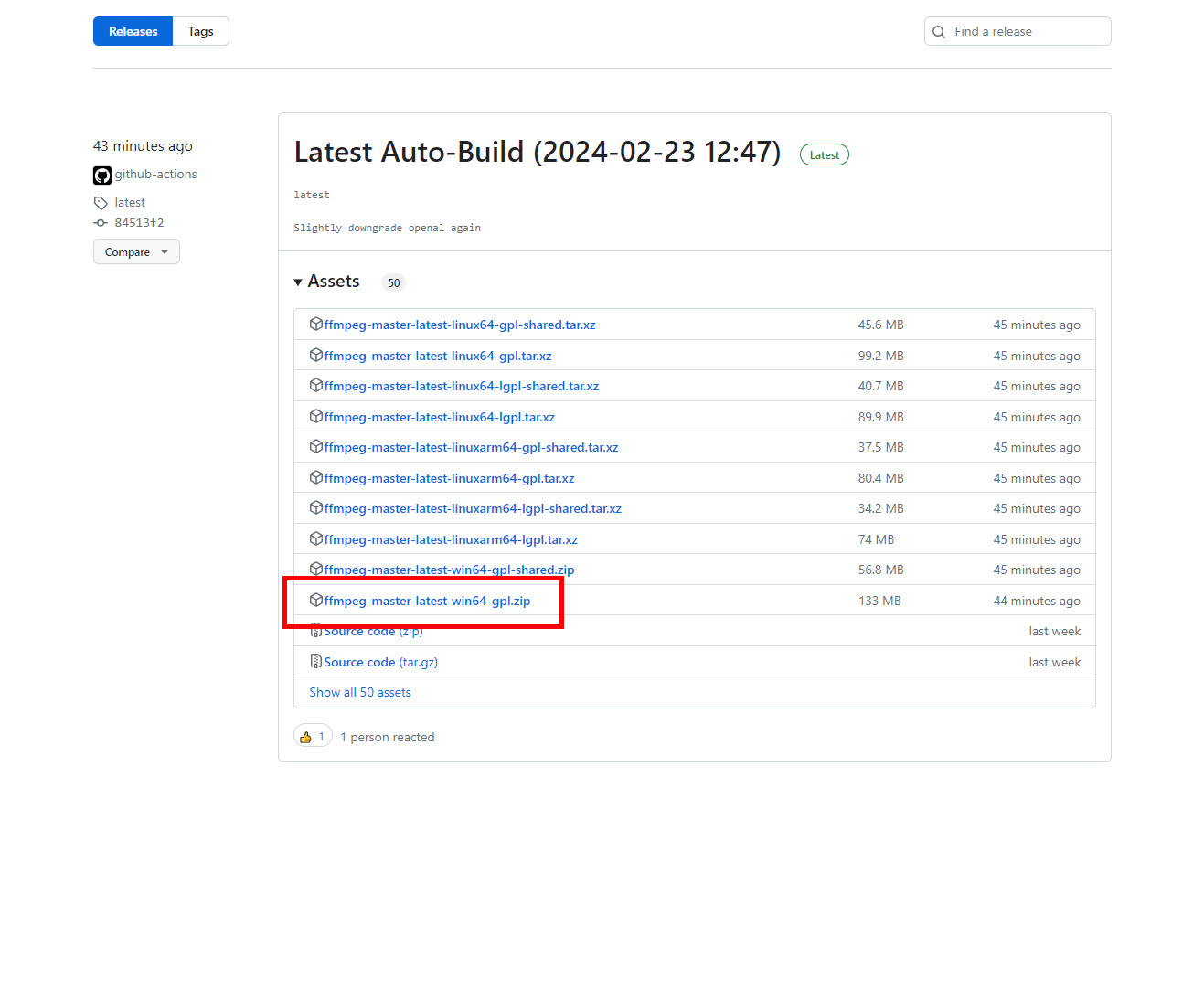Screen dimensions: 1204x1001
Task: Open commit 84513f2
Action: click(139, 223)
